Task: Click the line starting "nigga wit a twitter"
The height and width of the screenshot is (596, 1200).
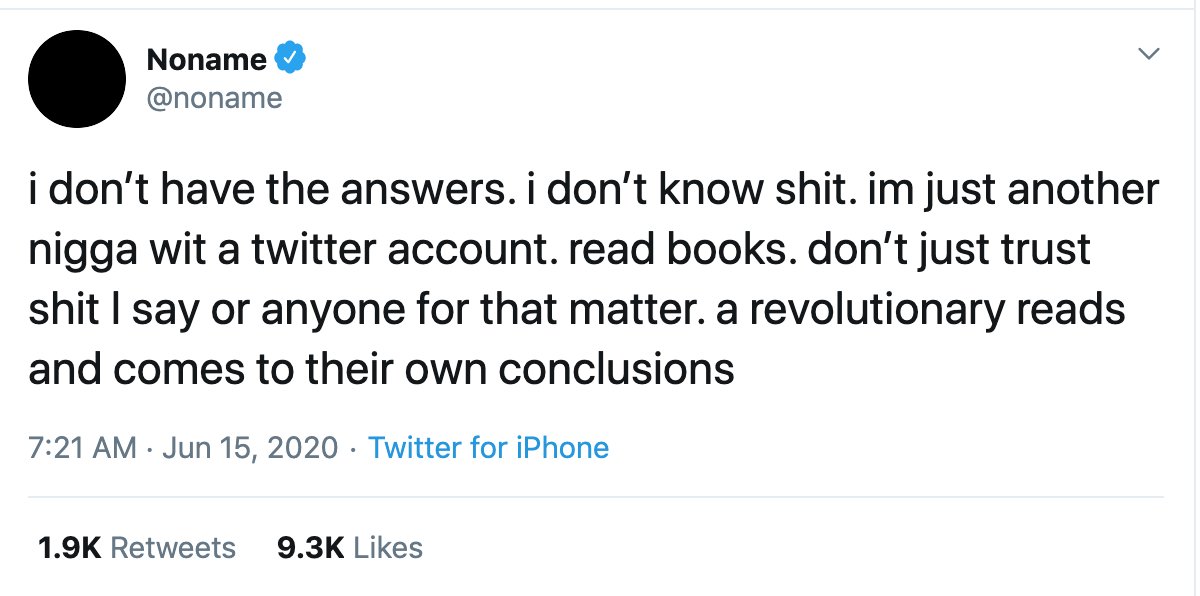Action: pyautogui.click(x=560, y=251)
